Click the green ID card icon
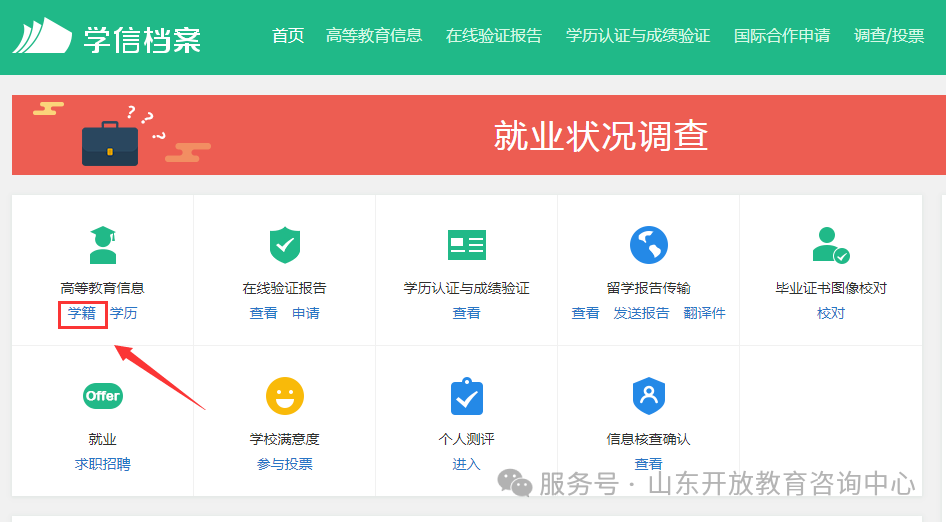946x522 pixels. 466,245
